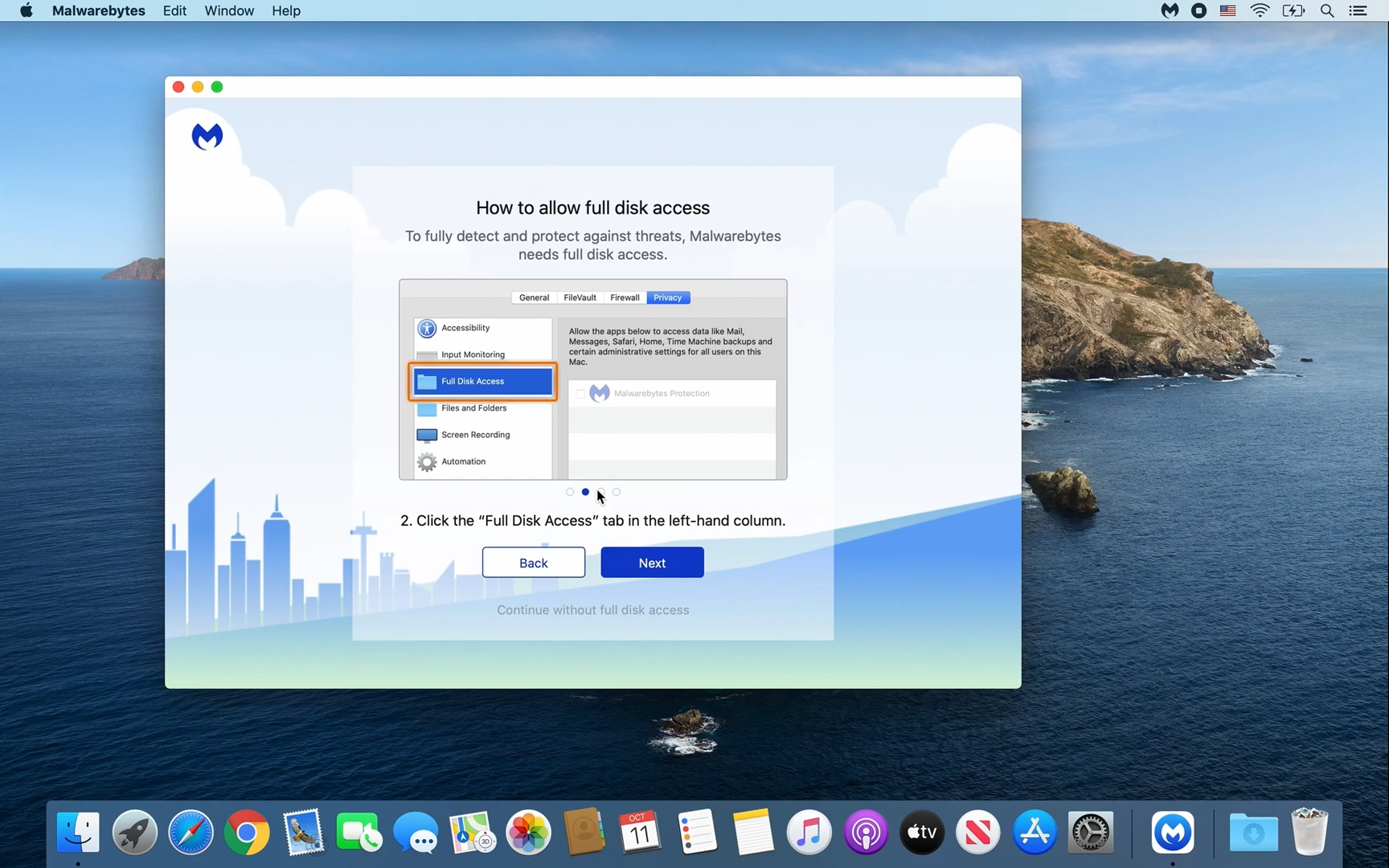
Task: Launch Music from the Dock
Action: (x=809, y=832)
